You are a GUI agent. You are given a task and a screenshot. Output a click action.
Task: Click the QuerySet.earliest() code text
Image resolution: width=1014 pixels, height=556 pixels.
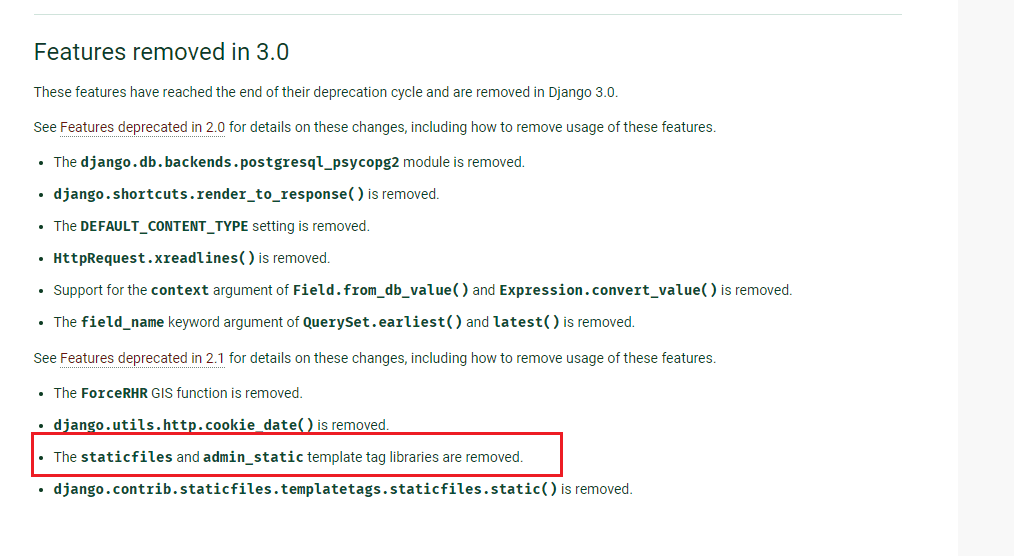point(383,323)
